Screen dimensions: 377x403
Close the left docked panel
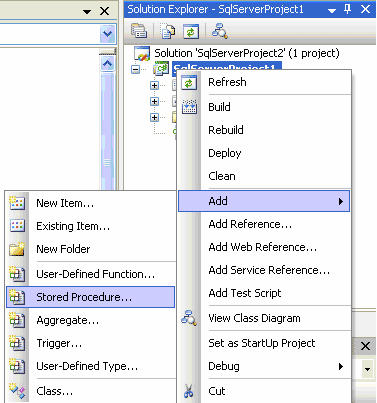105,11
